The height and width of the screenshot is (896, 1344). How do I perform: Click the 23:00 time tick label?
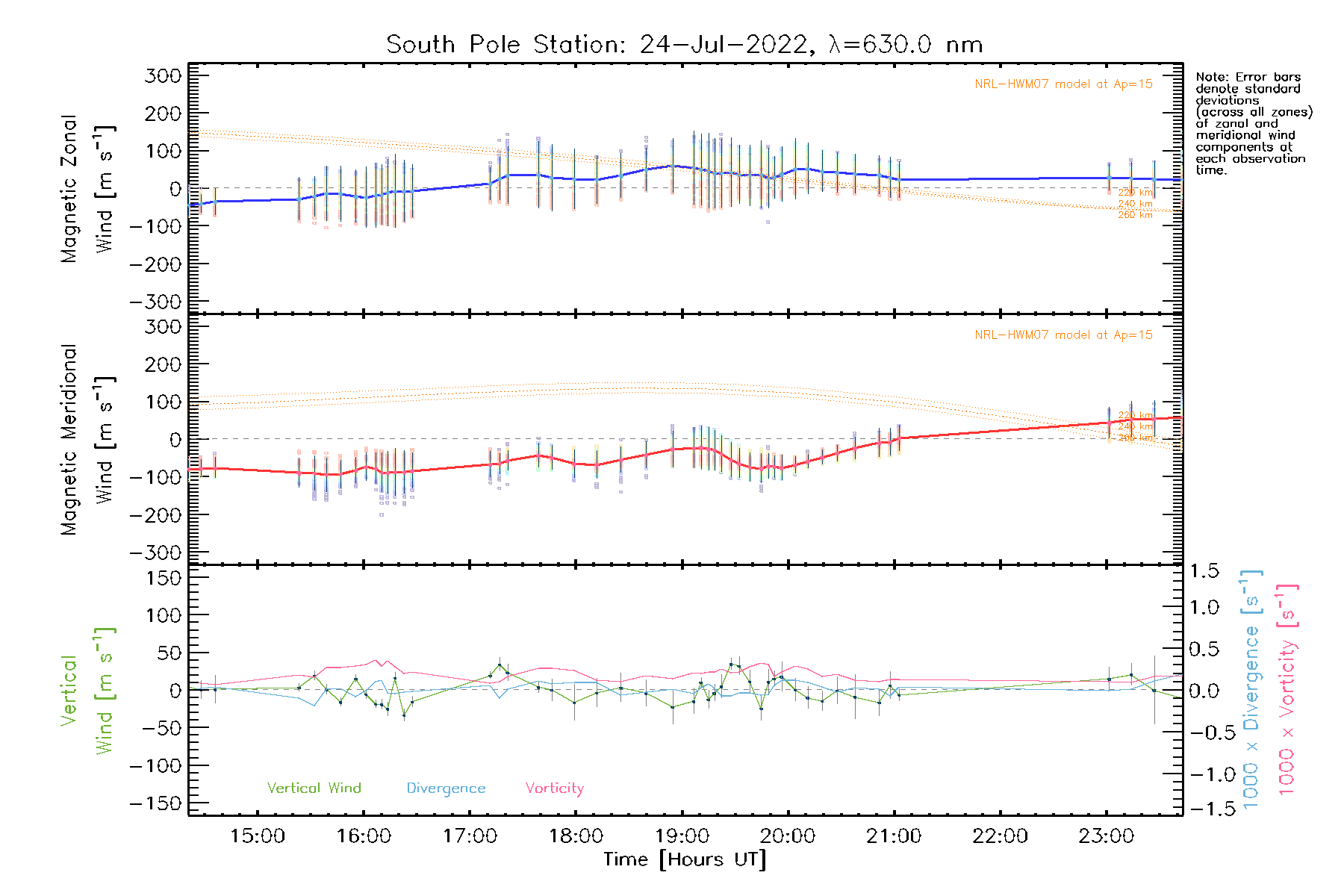pyautogui.click(x=1106, y=836)
